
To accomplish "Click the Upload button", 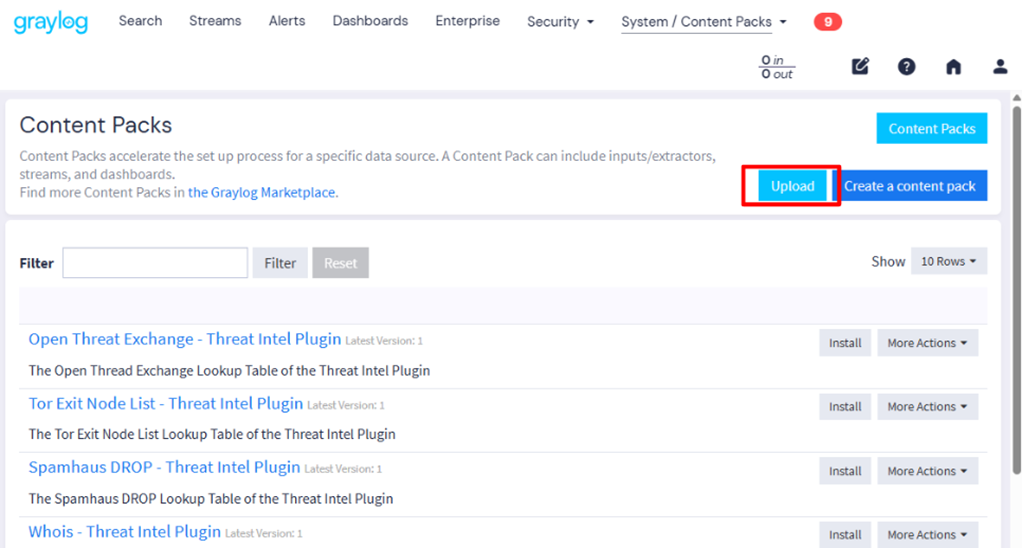I will pyautogui.click(x=793, y=186).
